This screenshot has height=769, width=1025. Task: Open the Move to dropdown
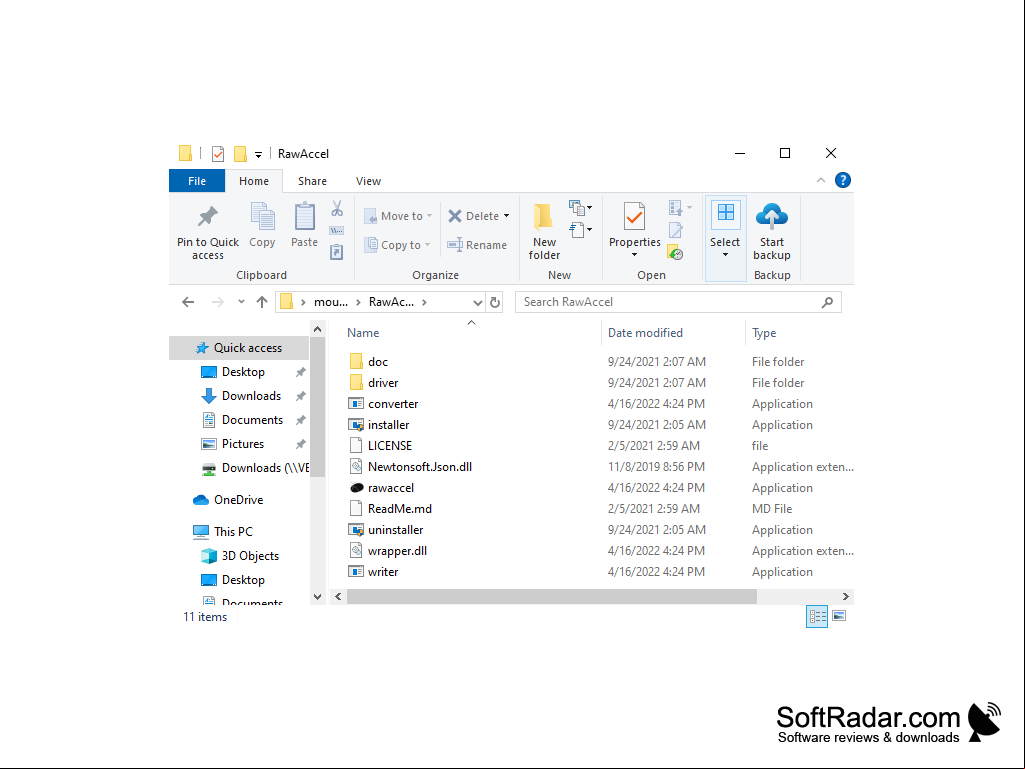click(x=398, y=216)
